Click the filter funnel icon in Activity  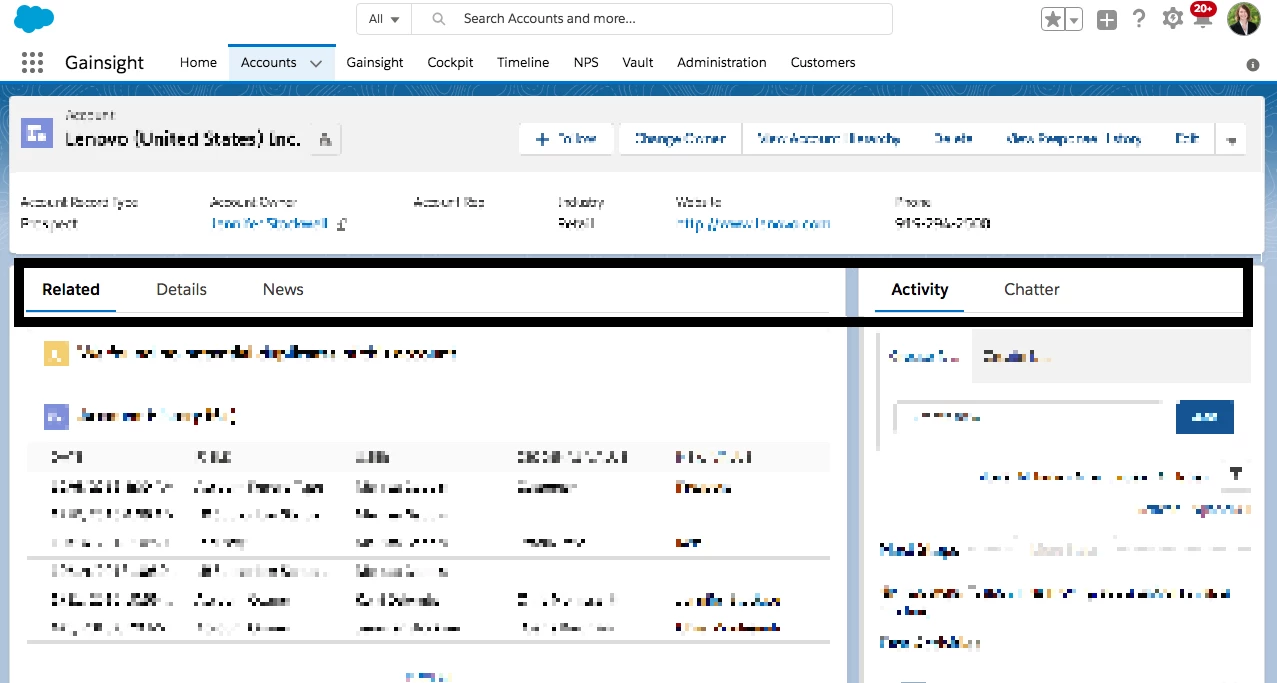point(1235,474)
